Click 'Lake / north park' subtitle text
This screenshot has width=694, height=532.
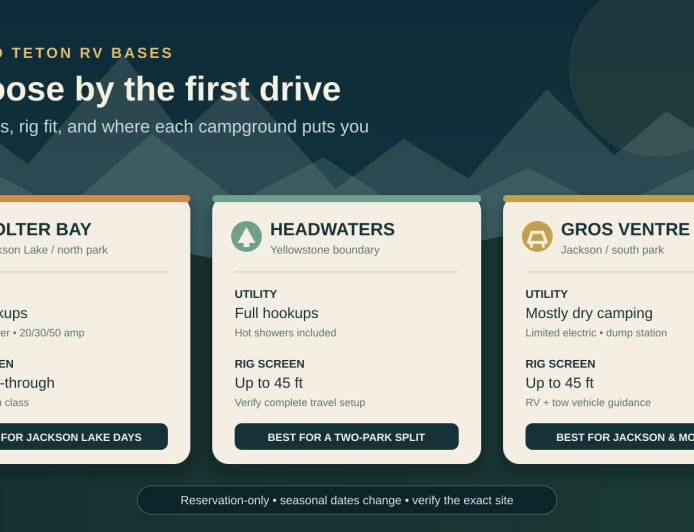click(66, 250)
